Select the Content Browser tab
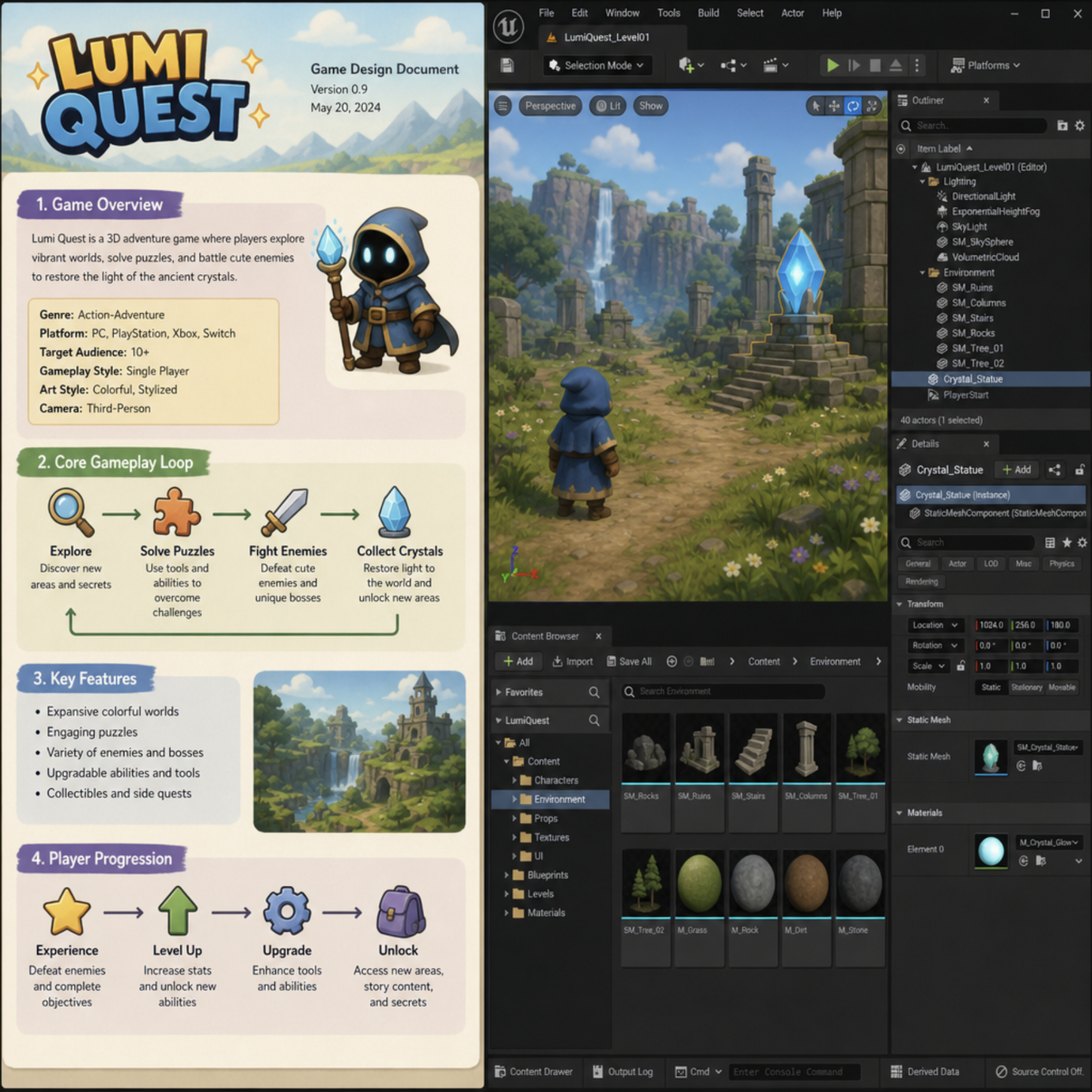Image resolution: width=1092 pixels, height=1092 pixels. click(x=549, y=636)
